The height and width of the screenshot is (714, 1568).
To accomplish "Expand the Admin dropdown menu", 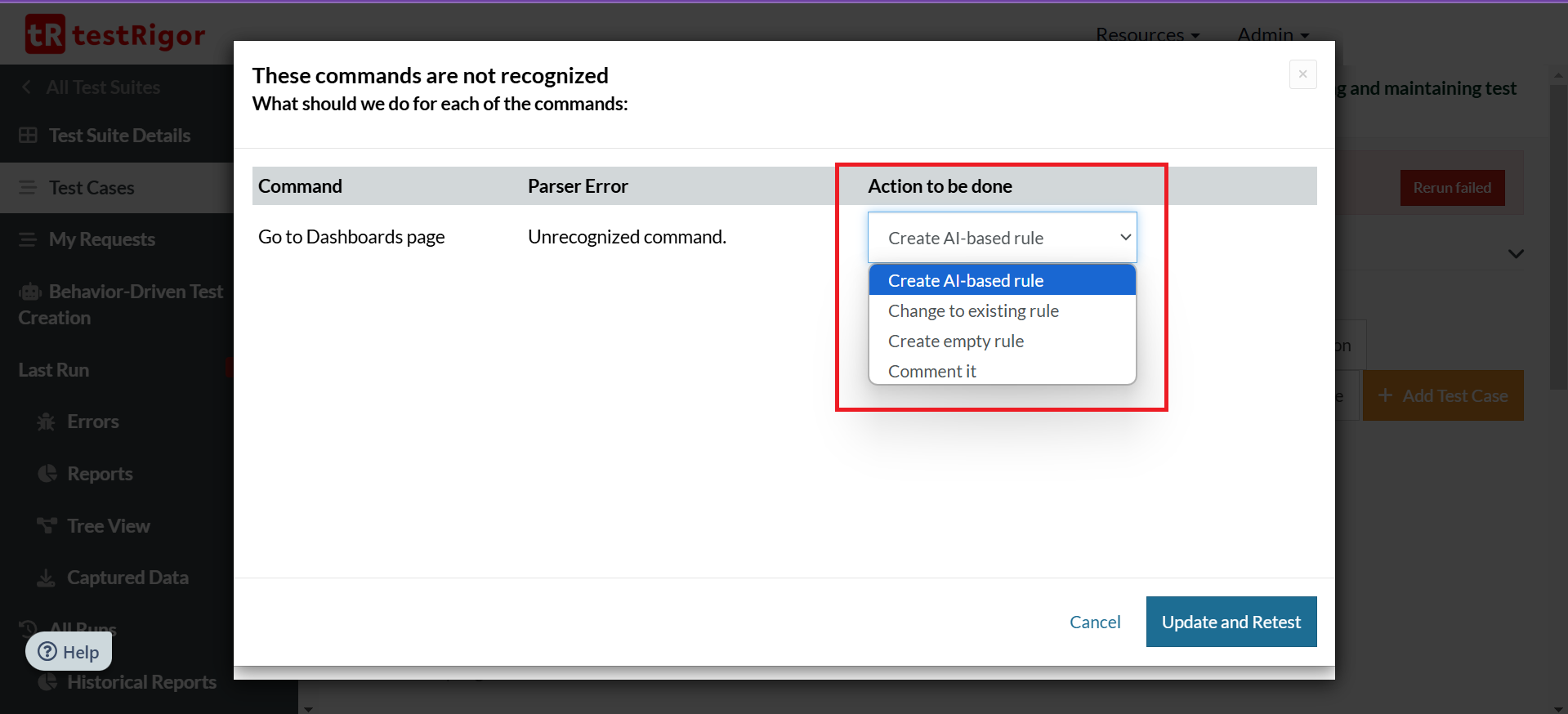I will (1273, 34).
